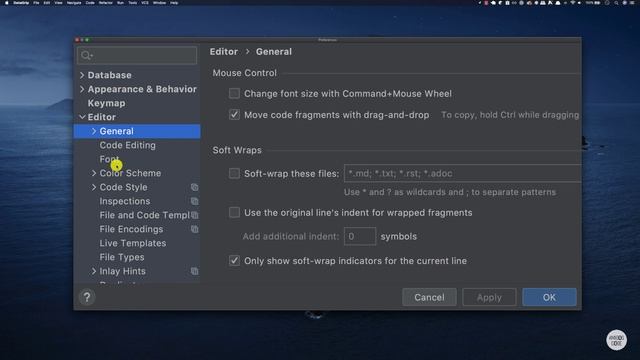Expand the Inlay Hints node
Screen dimensions: 640x360
pos(94,271)
